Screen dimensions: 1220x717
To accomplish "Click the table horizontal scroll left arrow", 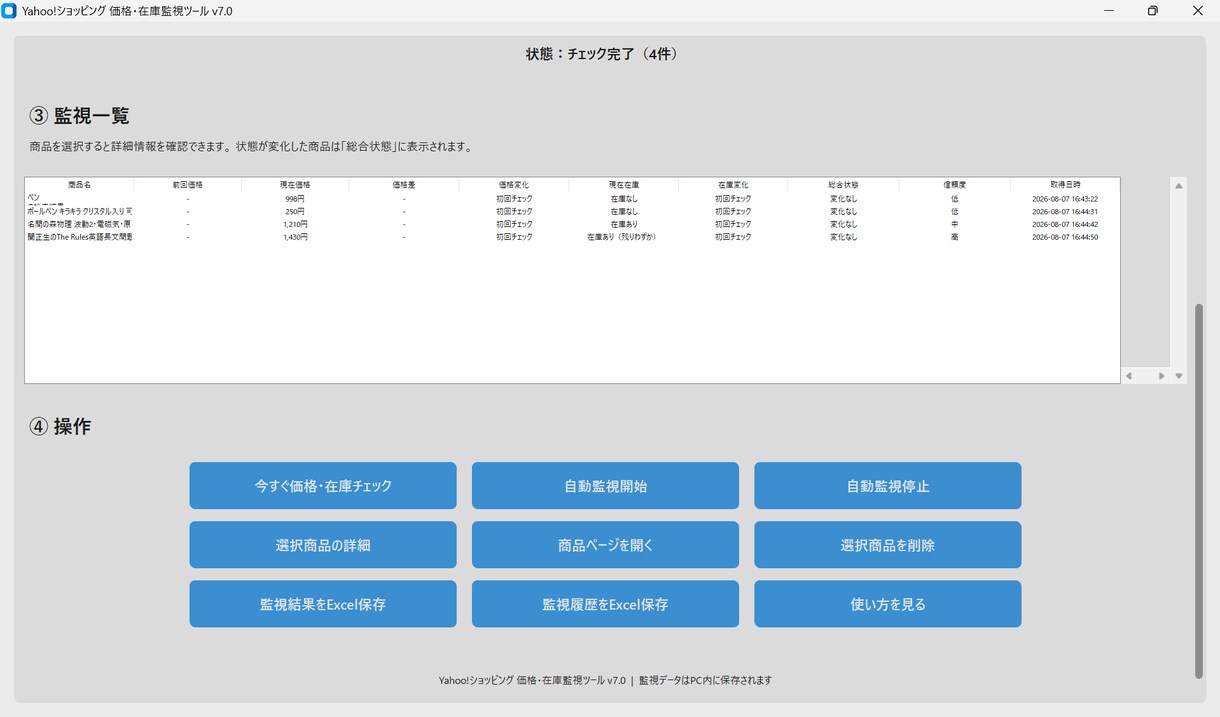I will click(1129, 376).
